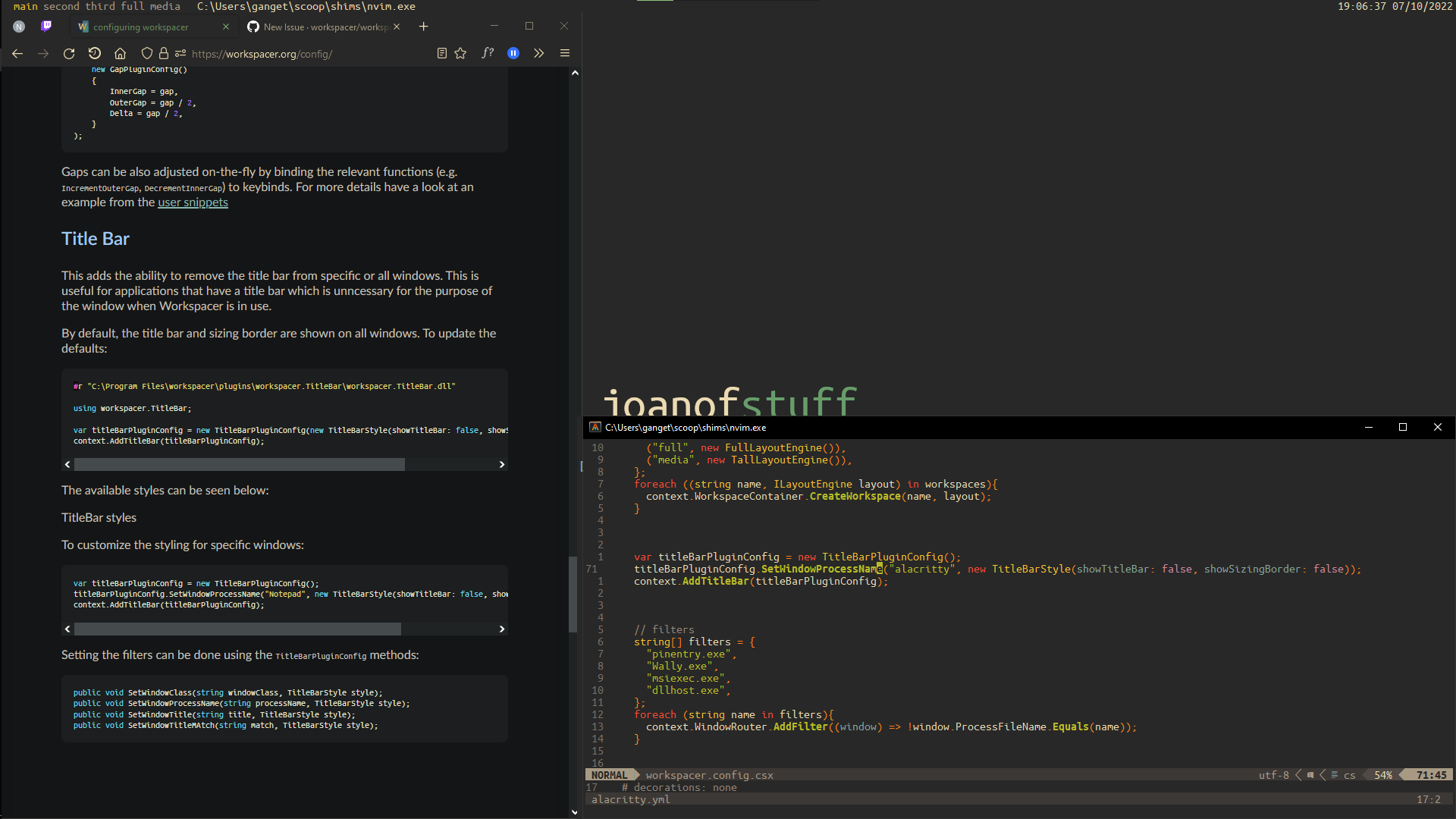Open a new browser tab with the plus button
This screenshot has height=819, width=1456.
(x=423, y=26)
